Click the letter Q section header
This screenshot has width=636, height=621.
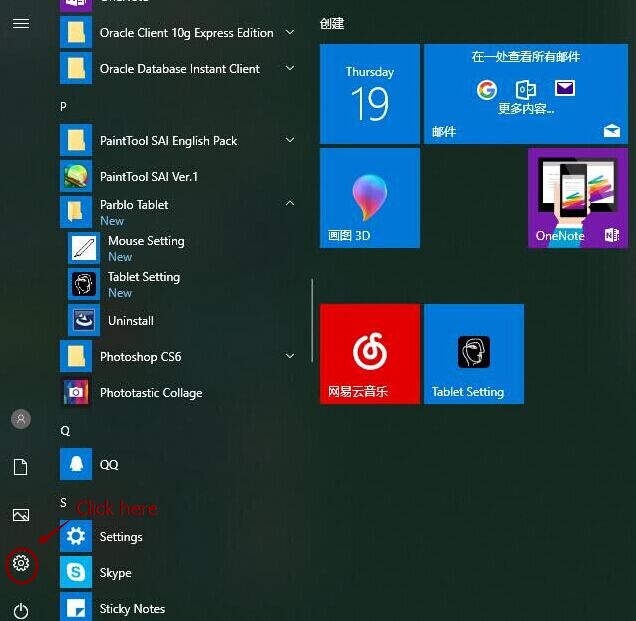click(65, 431)
